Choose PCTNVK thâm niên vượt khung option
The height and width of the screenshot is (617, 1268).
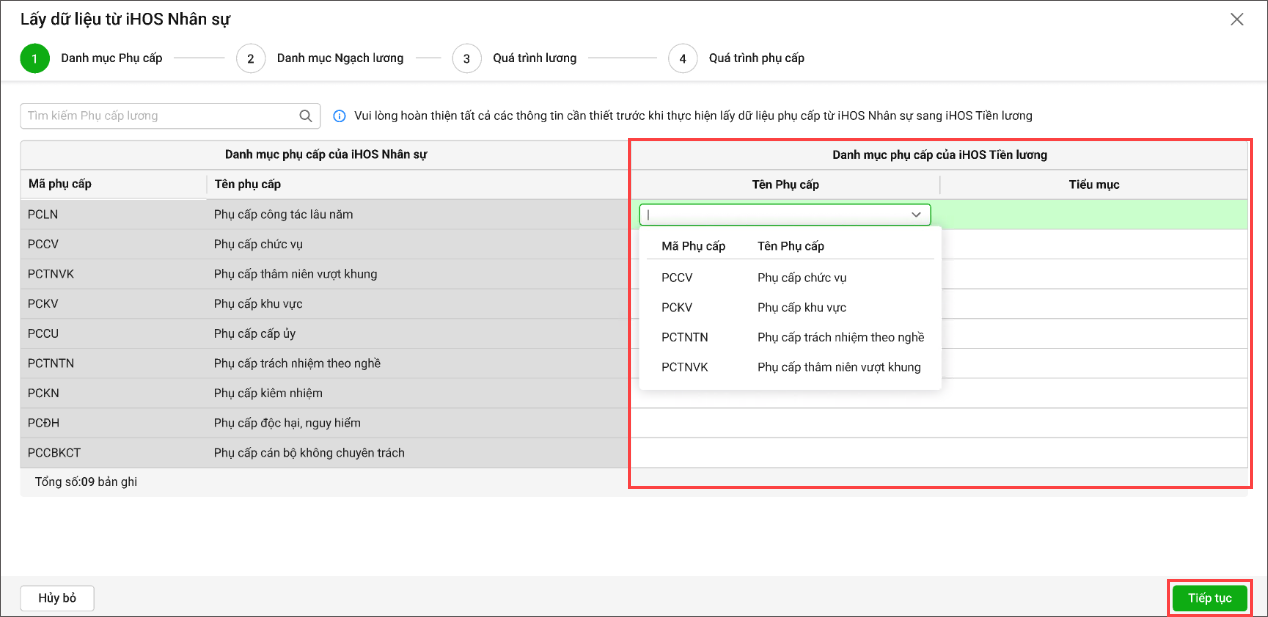tap(790, 368)
